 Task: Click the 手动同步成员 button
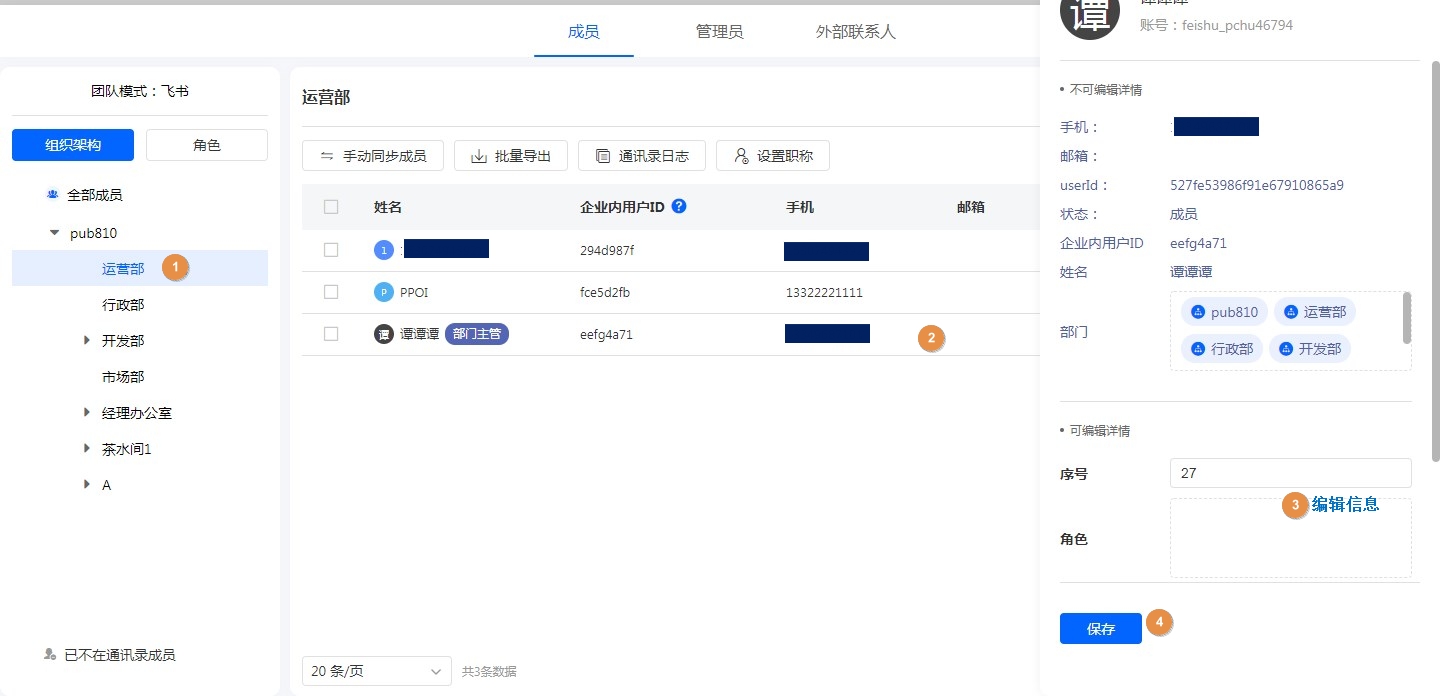click(x=373, y=156)
